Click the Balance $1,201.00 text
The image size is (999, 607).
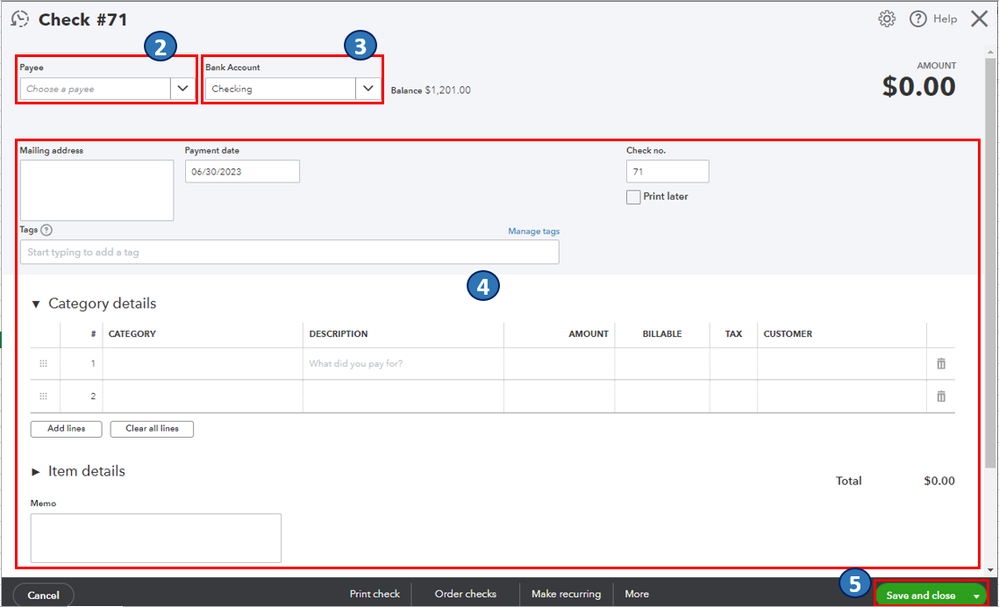click(431, 90)
